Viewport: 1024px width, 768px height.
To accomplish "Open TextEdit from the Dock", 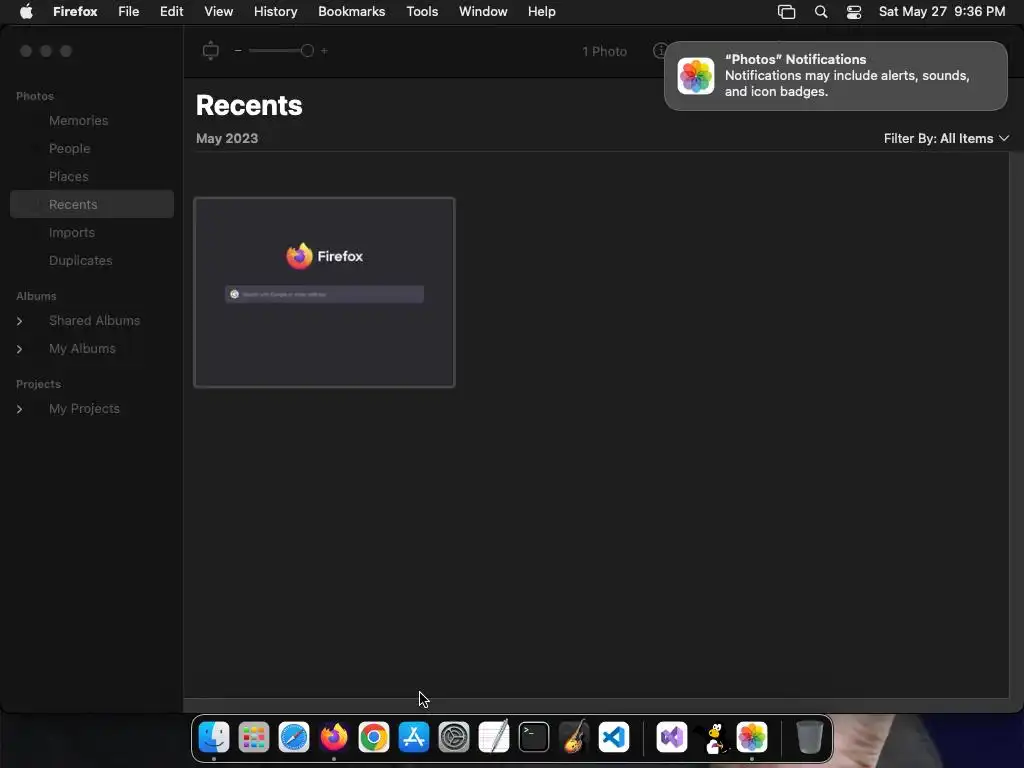I will (x=494, y=737).
